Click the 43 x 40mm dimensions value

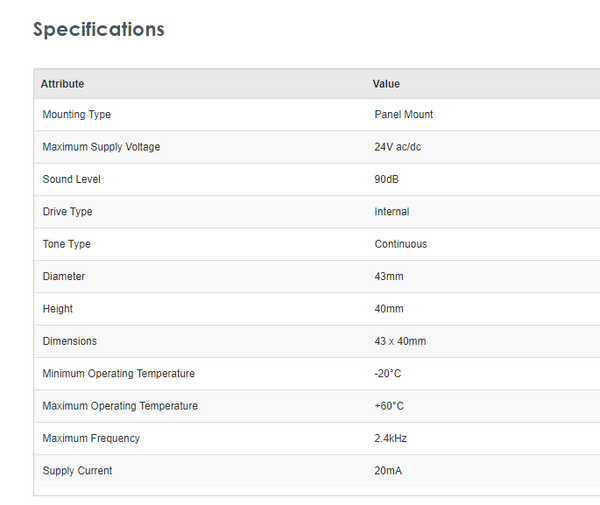(400, 341)
